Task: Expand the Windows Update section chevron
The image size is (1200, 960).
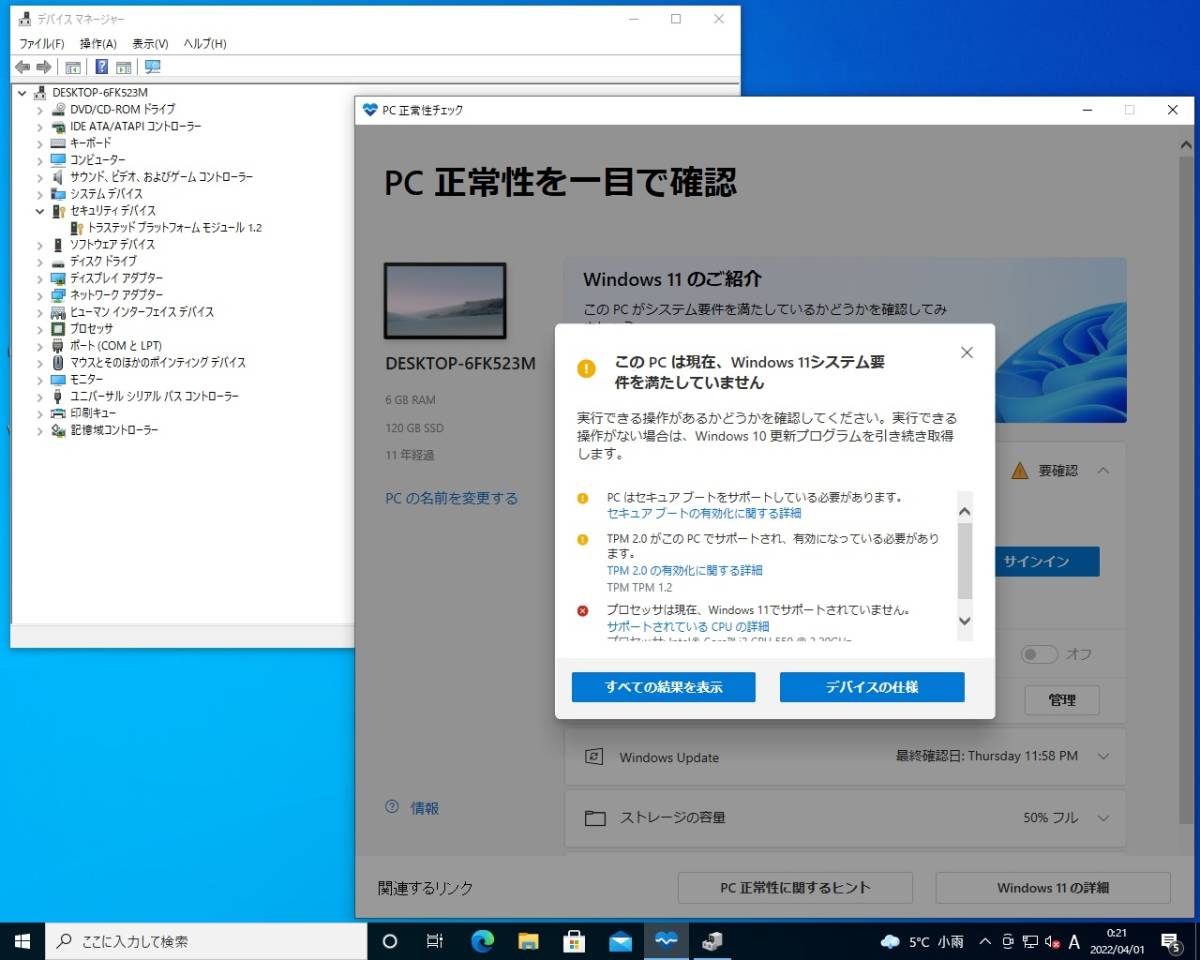Action: point(1102,757)
